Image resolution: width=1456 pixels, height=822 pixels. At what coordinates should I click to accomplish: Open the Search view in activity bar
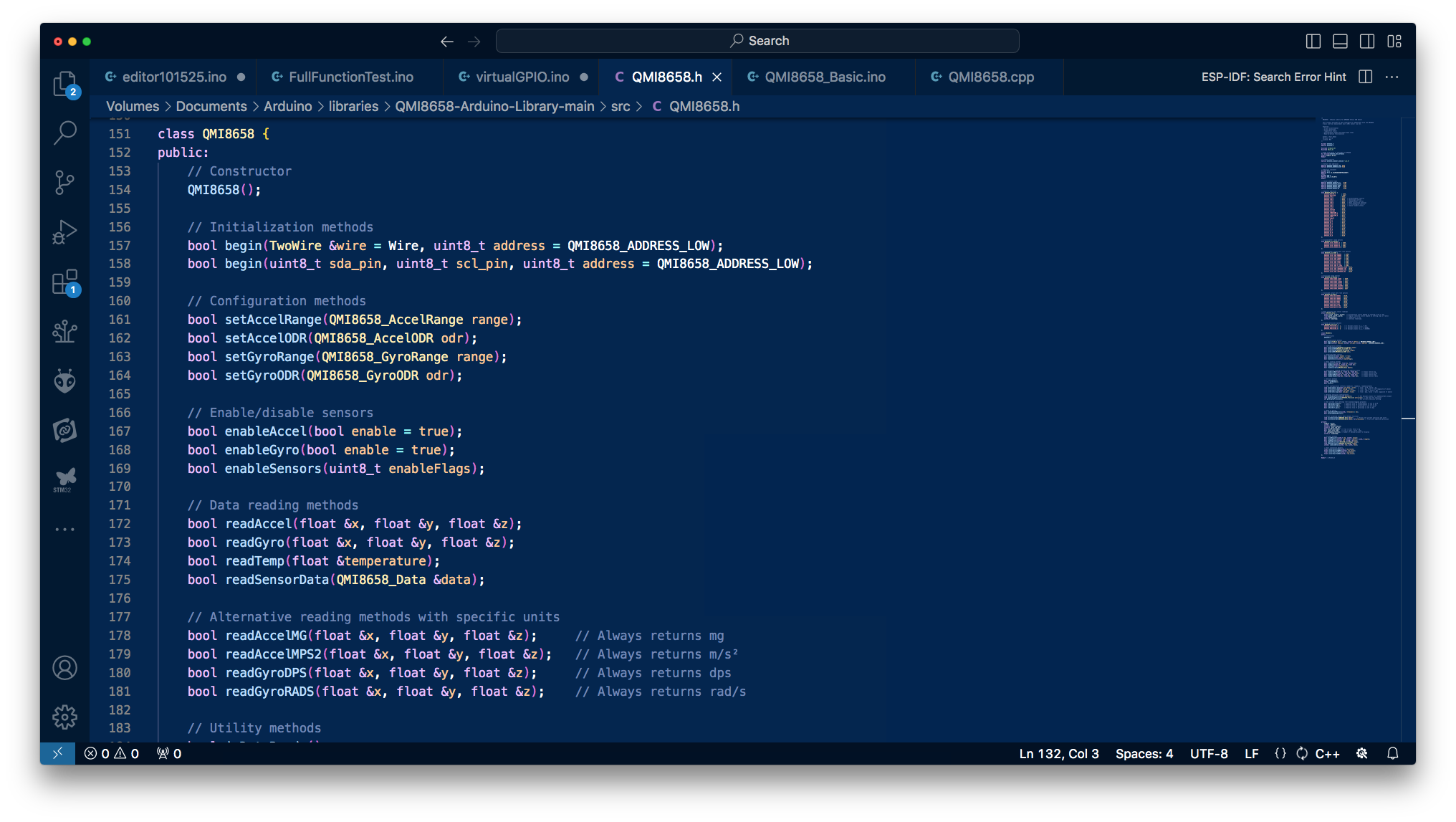pyautogui.click(x=64, y=133)
